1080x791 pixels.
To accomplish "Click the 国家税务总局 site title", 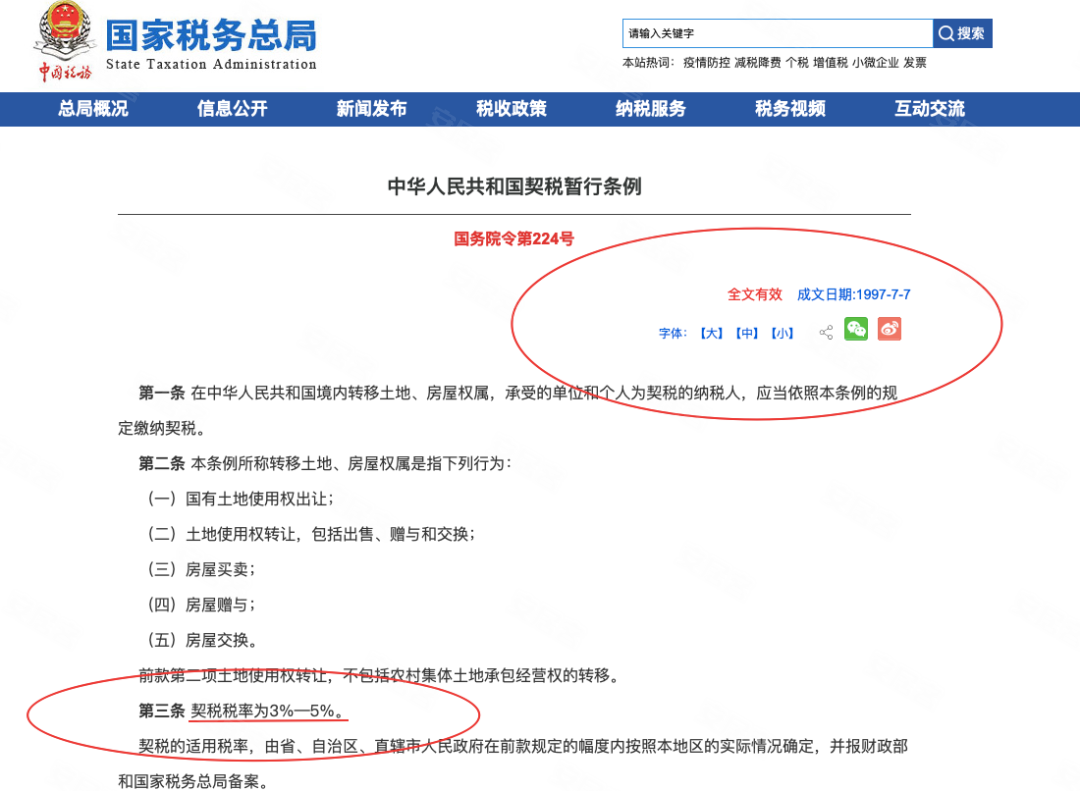I will point(211,35).
